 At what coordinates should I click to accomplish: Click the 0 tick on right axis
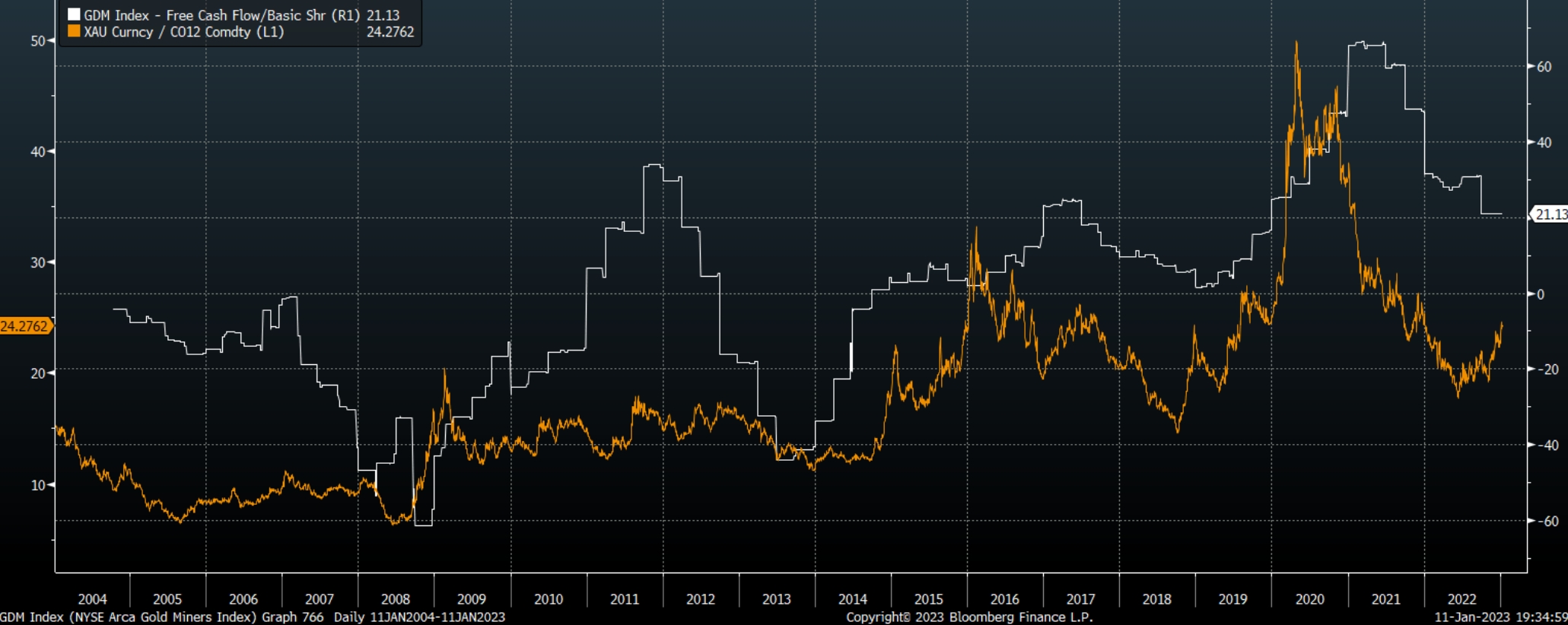tap(1541, 294)
